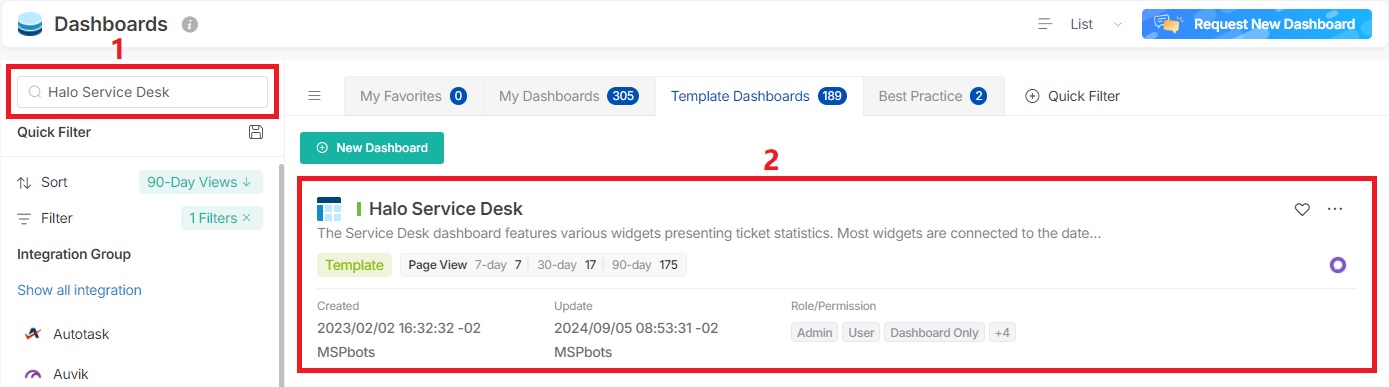Open the 90-Day Views sort dropdown
Screen dimensions: 1389x387
coord(200,182)
